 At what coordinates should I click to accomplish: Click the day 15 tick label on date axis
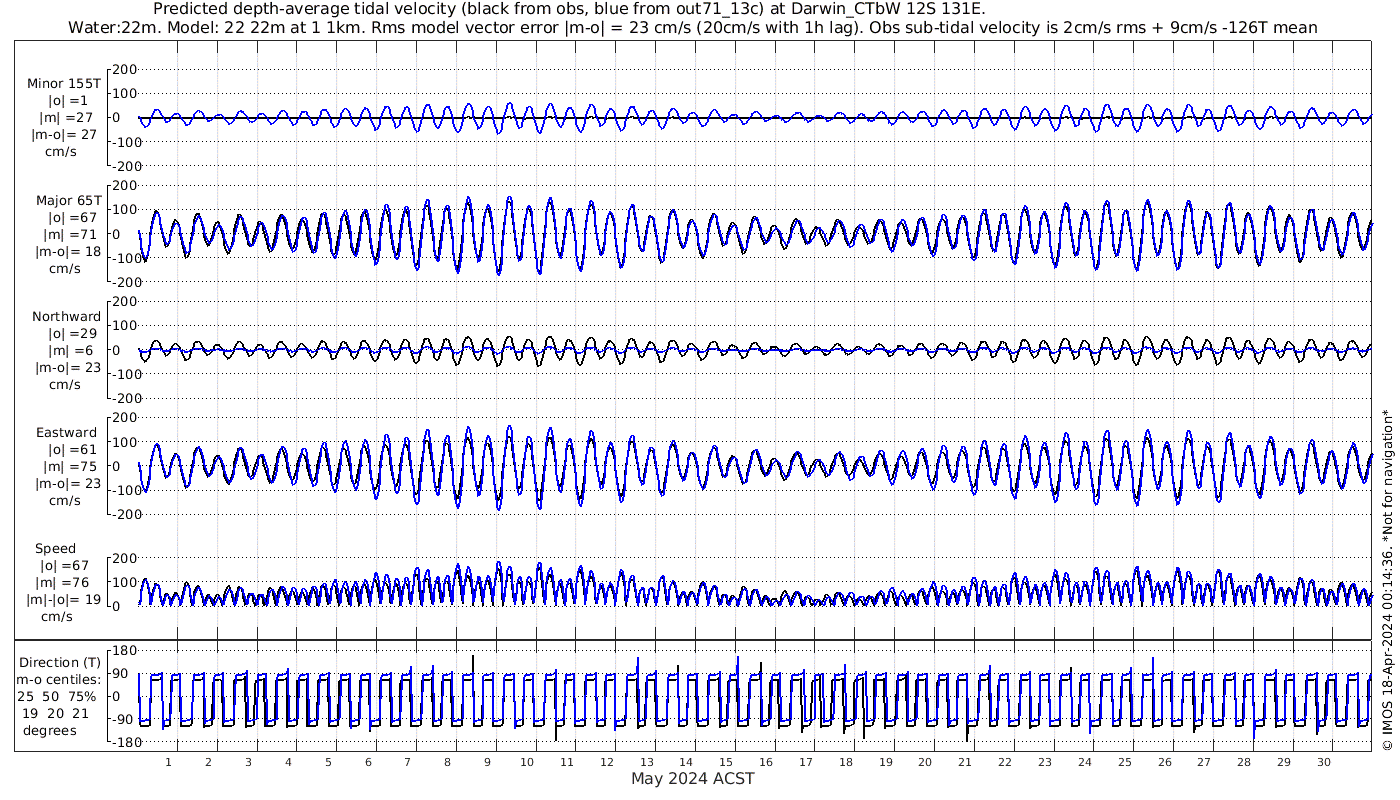coord(726,762)
